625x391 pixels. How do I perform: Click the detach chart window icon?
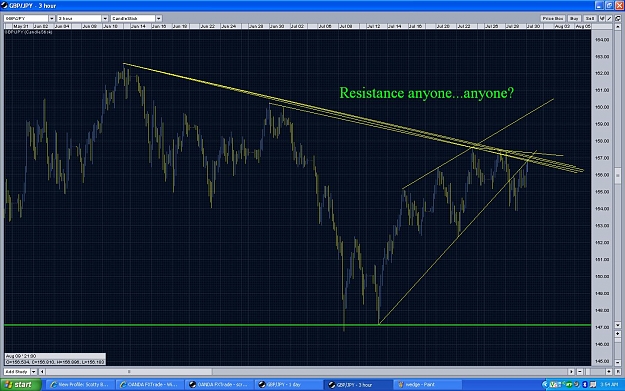(x=618, y=18)
